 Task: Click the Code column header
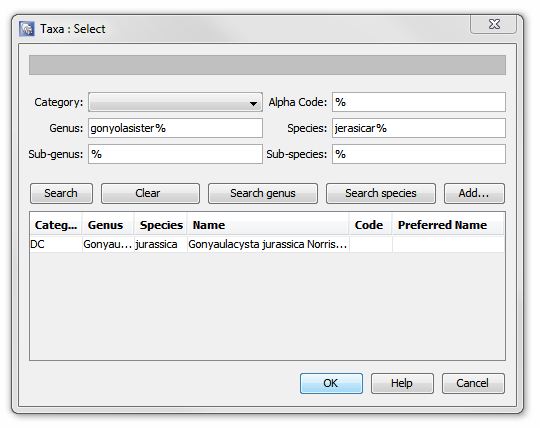click(371, 225)
